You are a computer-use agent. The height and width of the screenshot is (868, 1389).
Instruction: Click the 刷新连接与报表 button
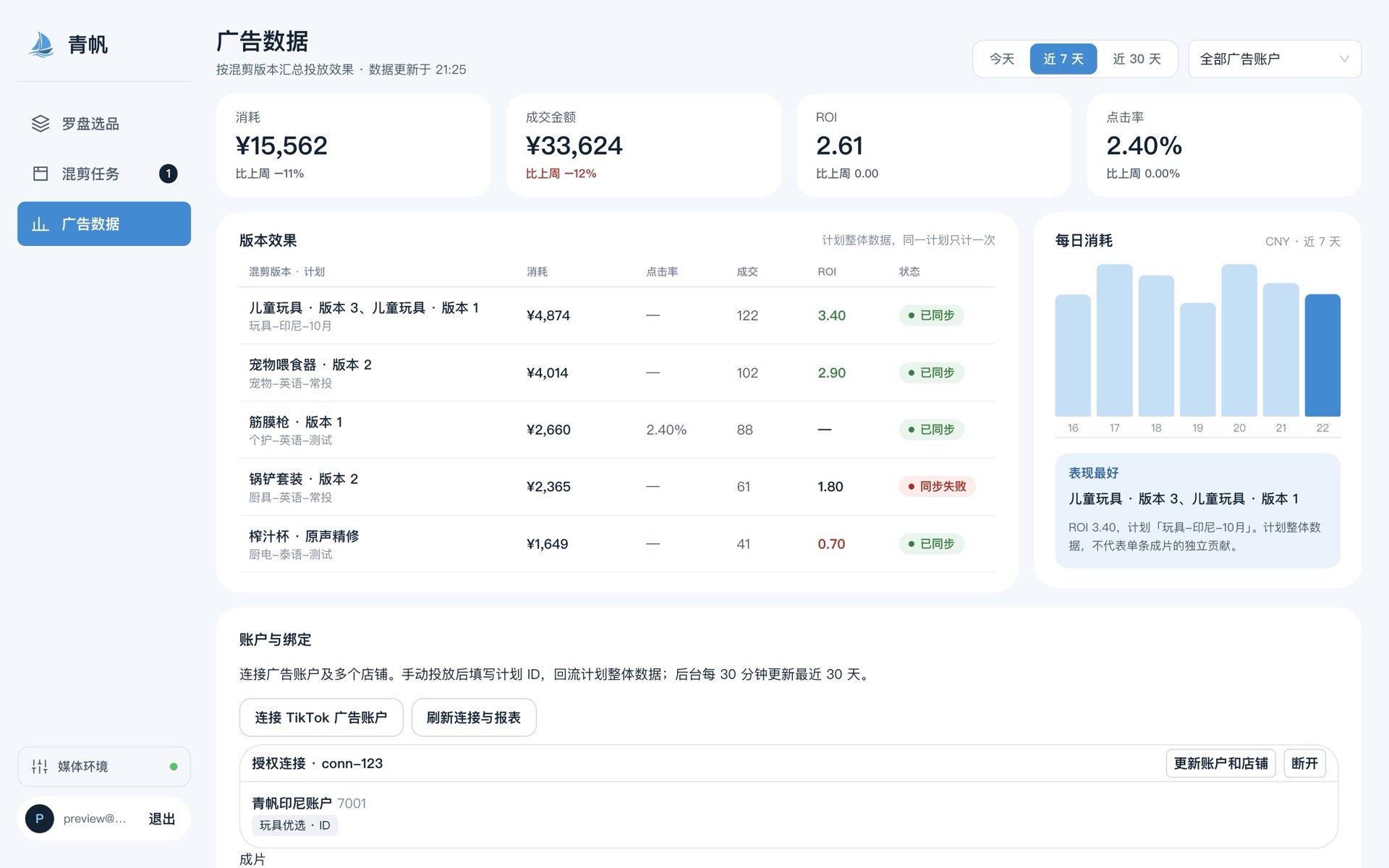pyautogui.click(x=474, y=718)
